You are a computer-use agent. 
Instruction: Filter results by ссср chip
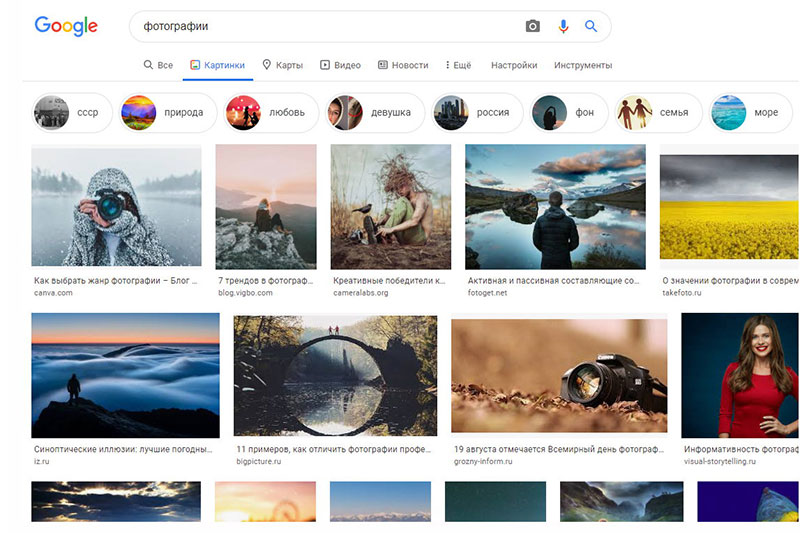pyautogui.click(x=72, y=113)
